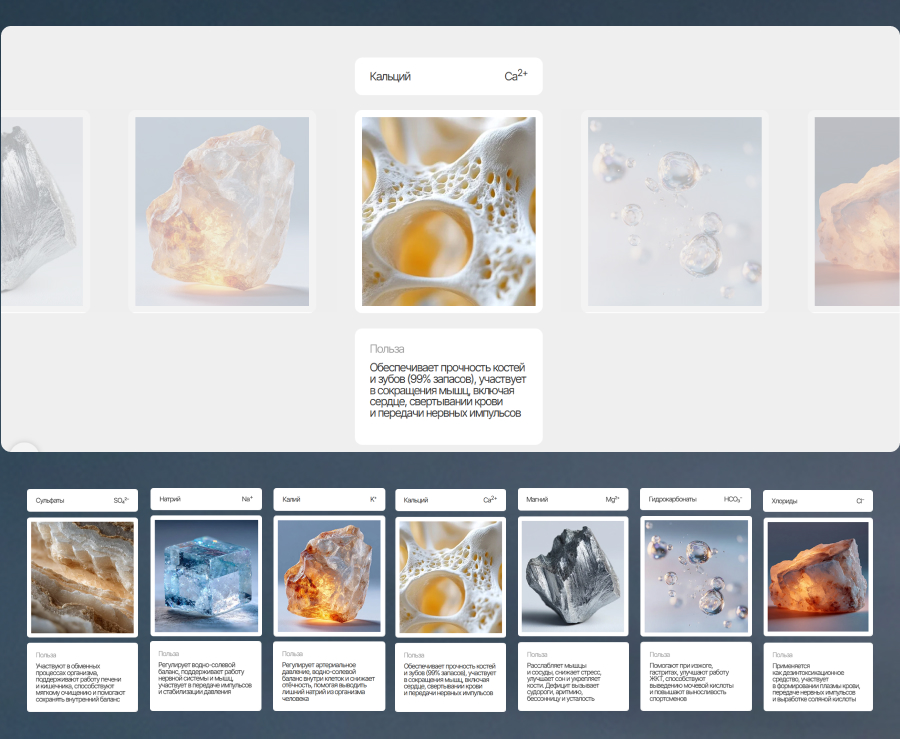Screen dimensions: 900x739
Task: Click the blue ice cube image under Натрий
Action: coord(205,576)
